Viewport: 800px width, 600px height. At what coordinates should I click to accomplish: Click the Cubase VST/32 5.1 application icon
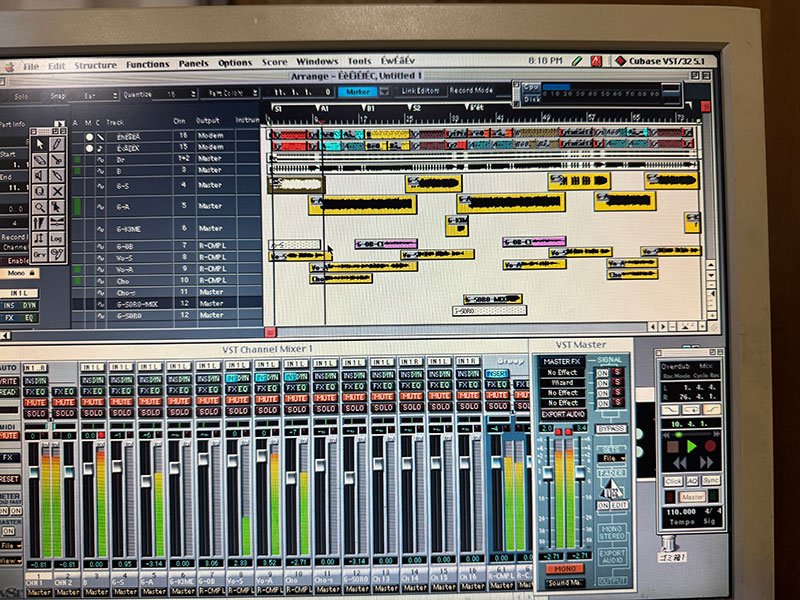[x=620, y=61]
